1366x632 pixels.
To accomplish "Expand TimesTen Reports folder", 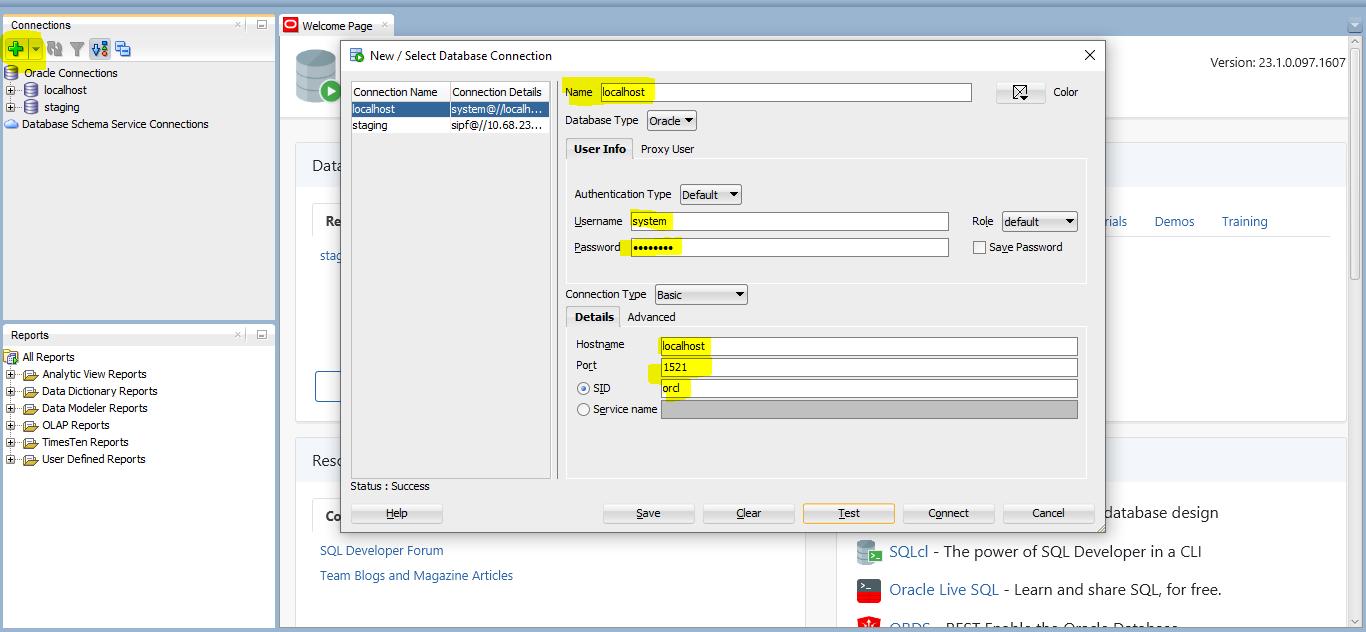I will coord(11,442).
